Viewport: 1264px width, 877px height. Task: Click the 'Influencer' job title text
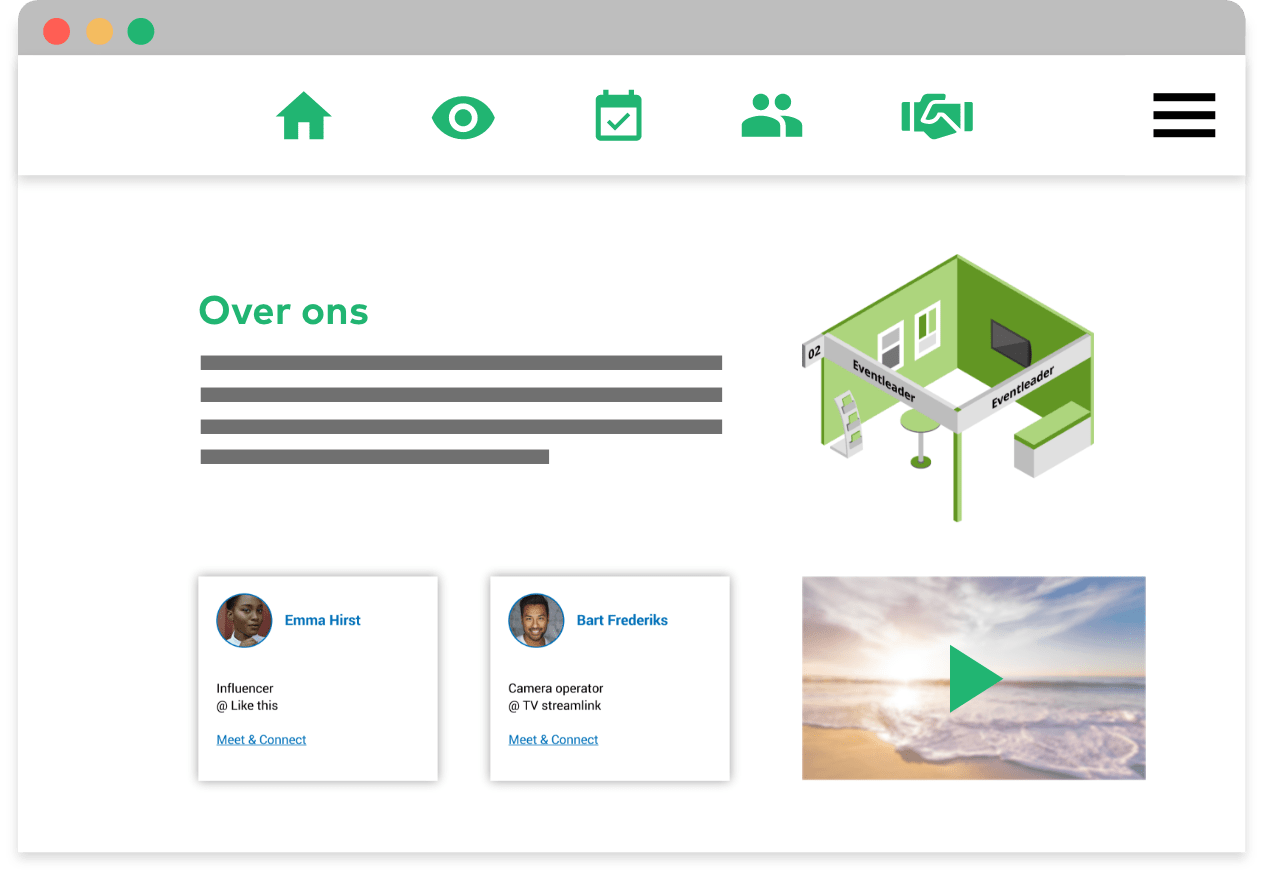[x=245, y=688]
